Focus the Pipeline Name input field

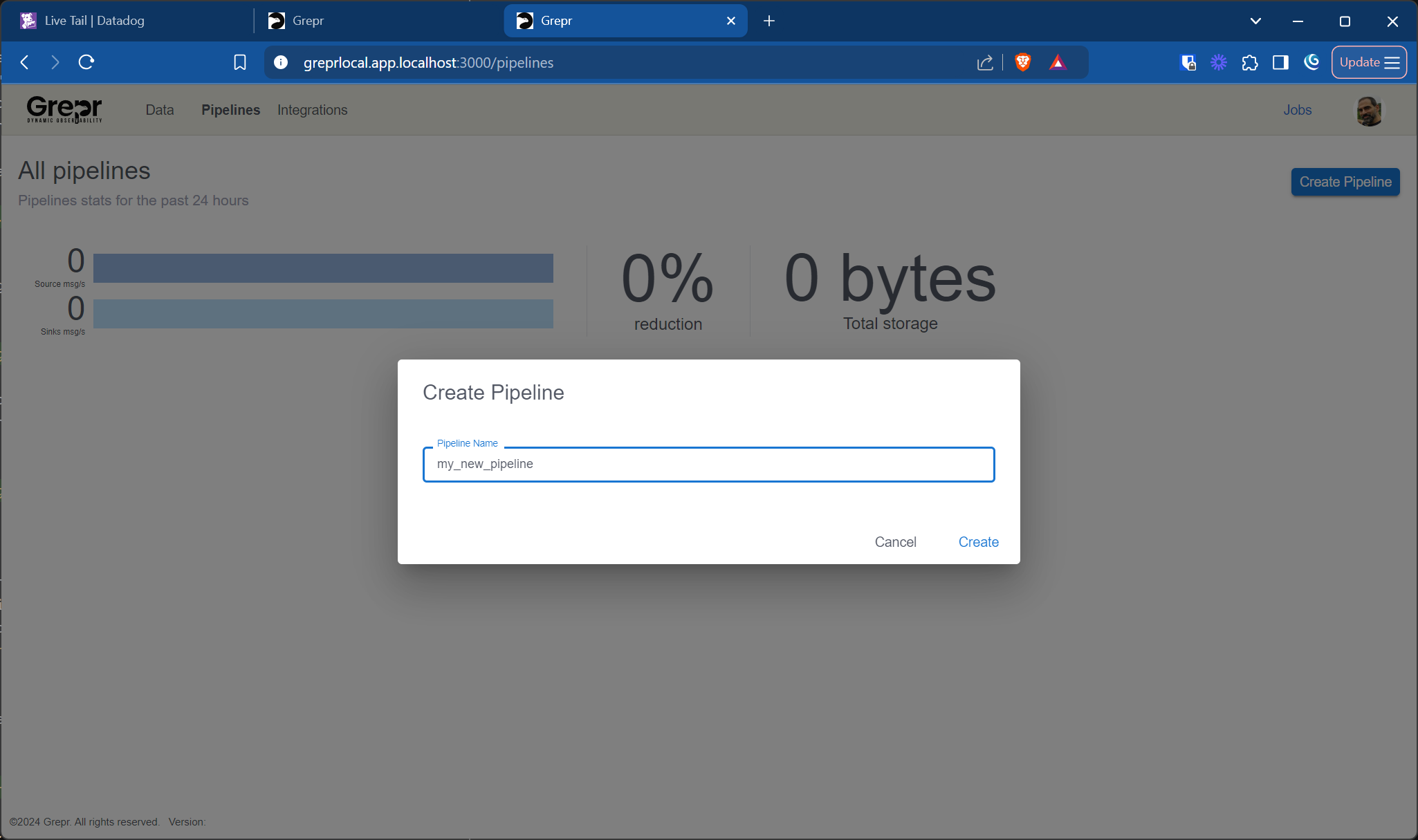(x=709, y=464)
